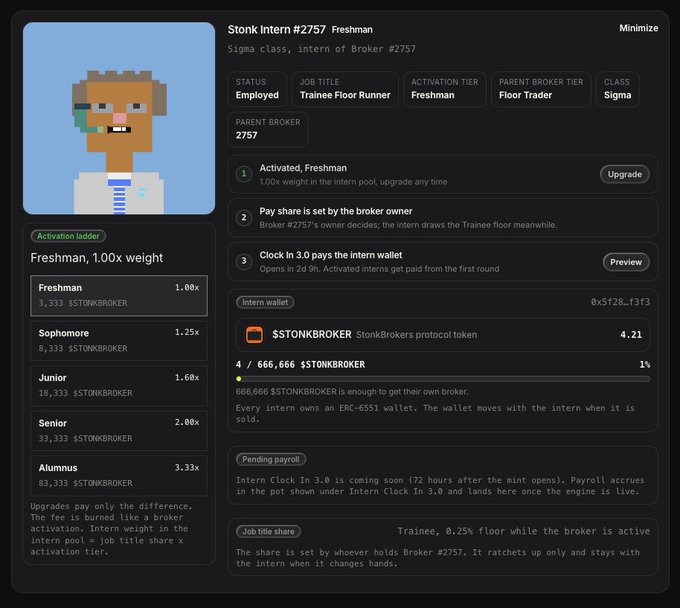Viewport: 680px width, 608px height.
Task: Click '18,333 $STONKBROKER' cost under Junior
Action: click(x=85, y=393)
